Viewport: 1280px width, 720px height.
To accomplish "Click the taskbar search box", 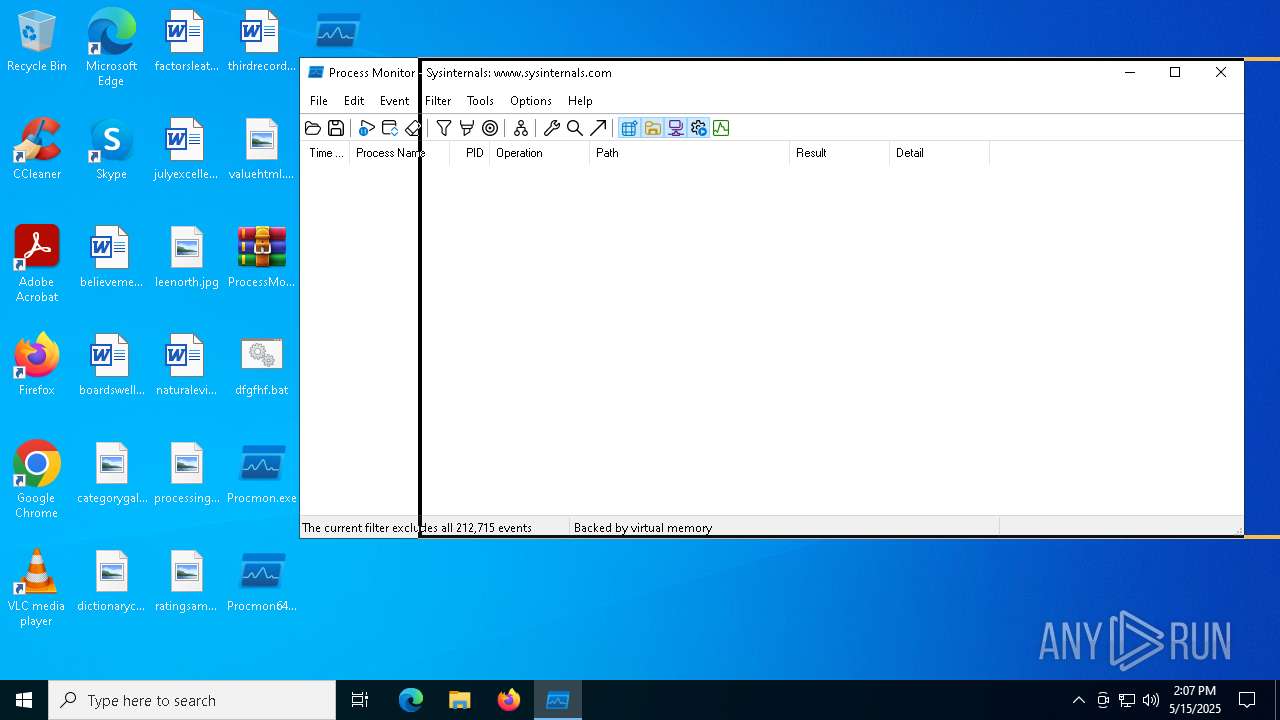I will click(192, 700).
